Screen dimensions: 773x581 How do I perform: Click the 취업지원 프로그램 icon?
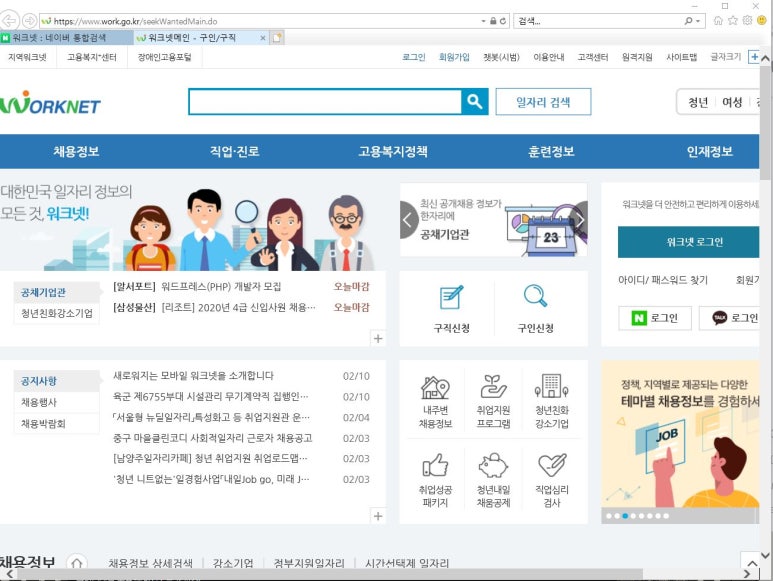pos(493,387)
